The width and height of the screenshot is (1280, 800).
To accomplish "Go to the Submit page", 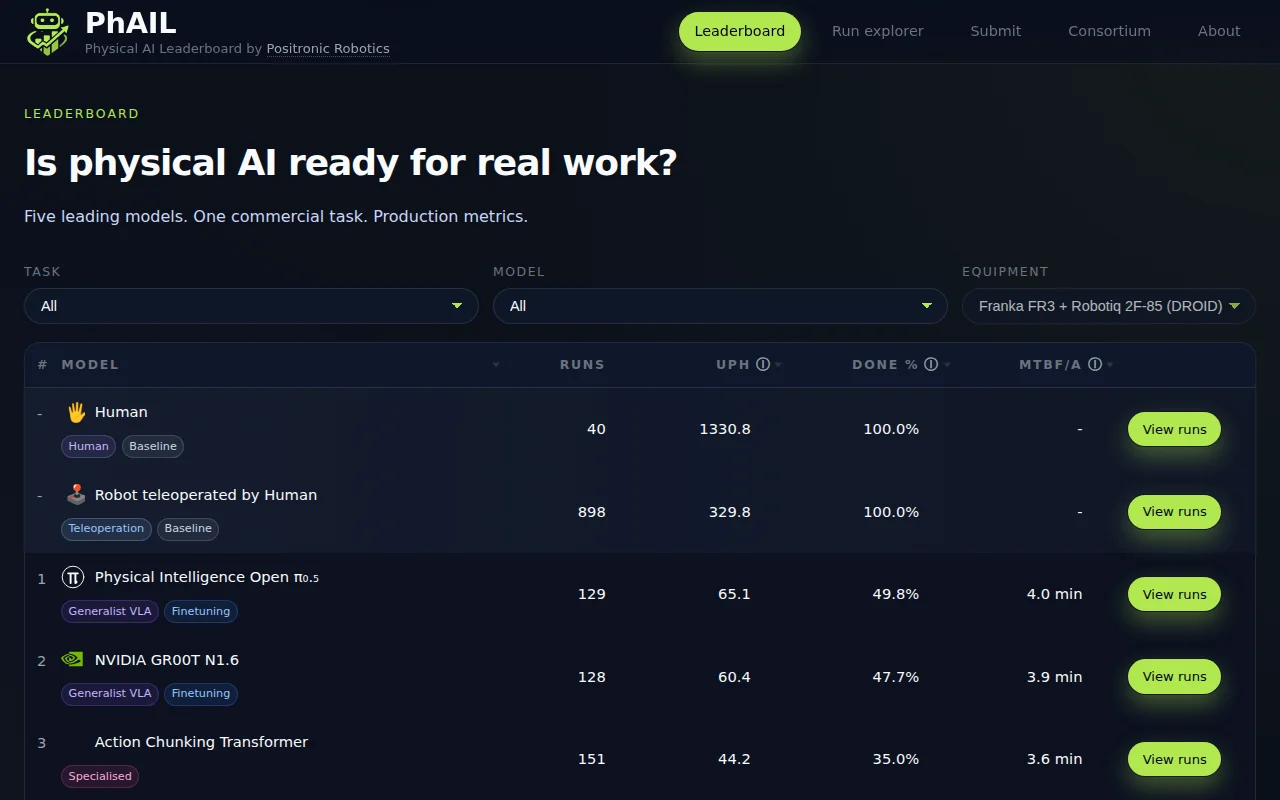I will coord(996,31).
